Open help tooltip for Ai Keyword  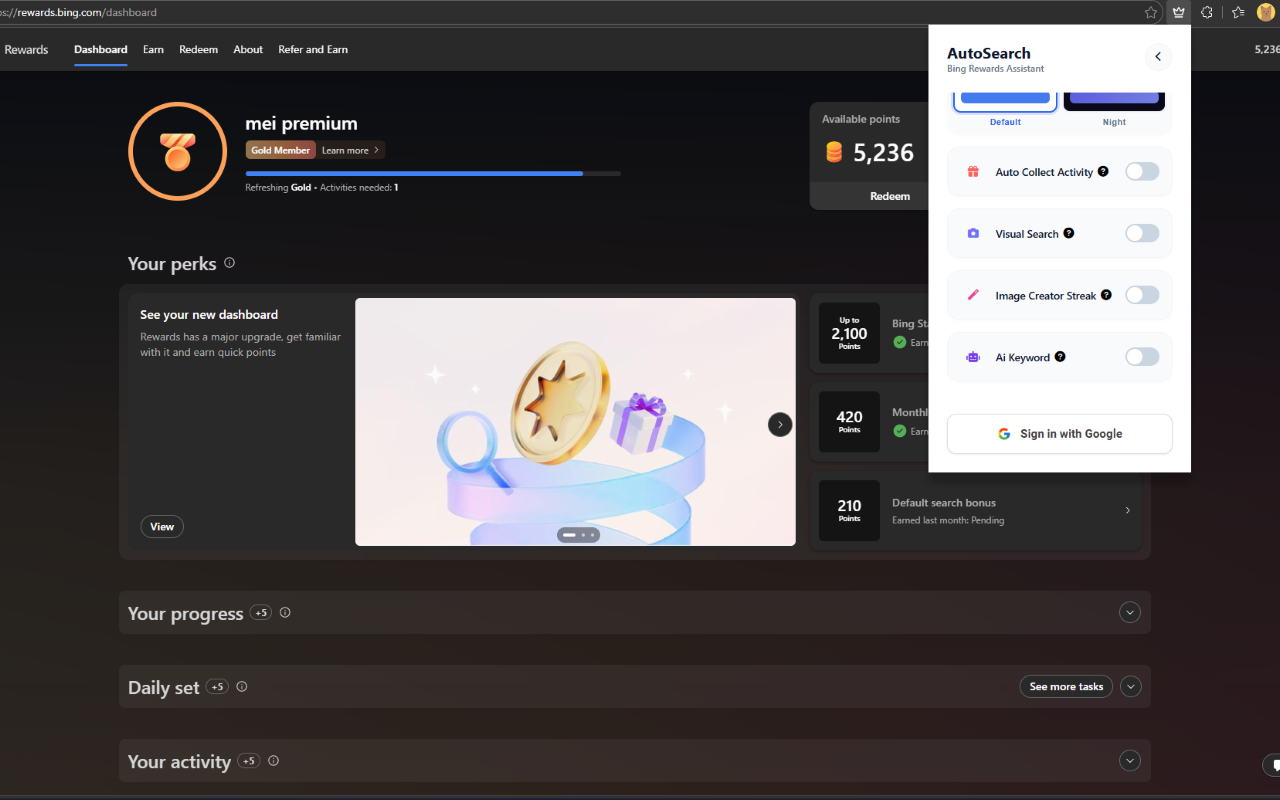1060,356
